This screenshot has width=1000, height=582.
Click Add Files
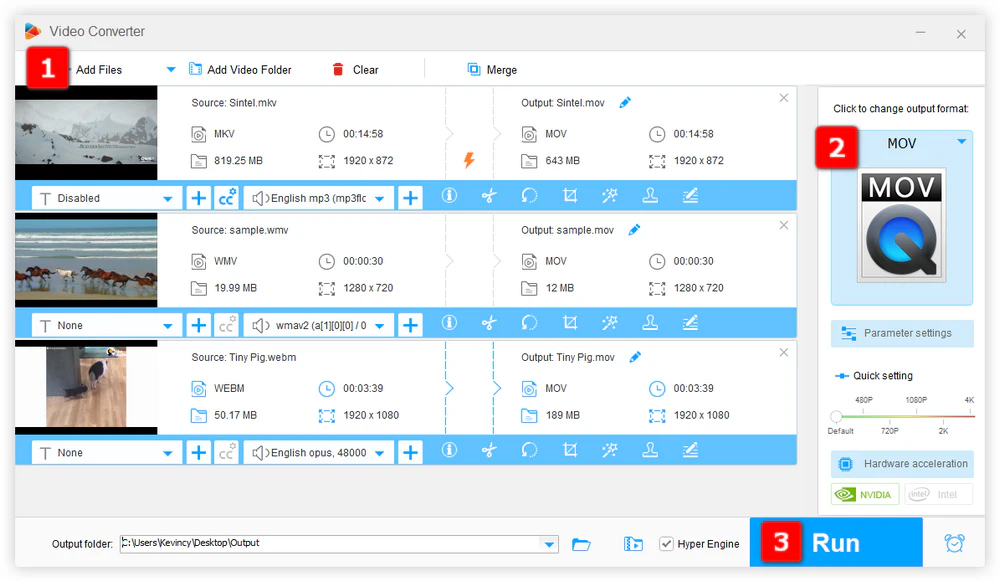pos(99,69)
